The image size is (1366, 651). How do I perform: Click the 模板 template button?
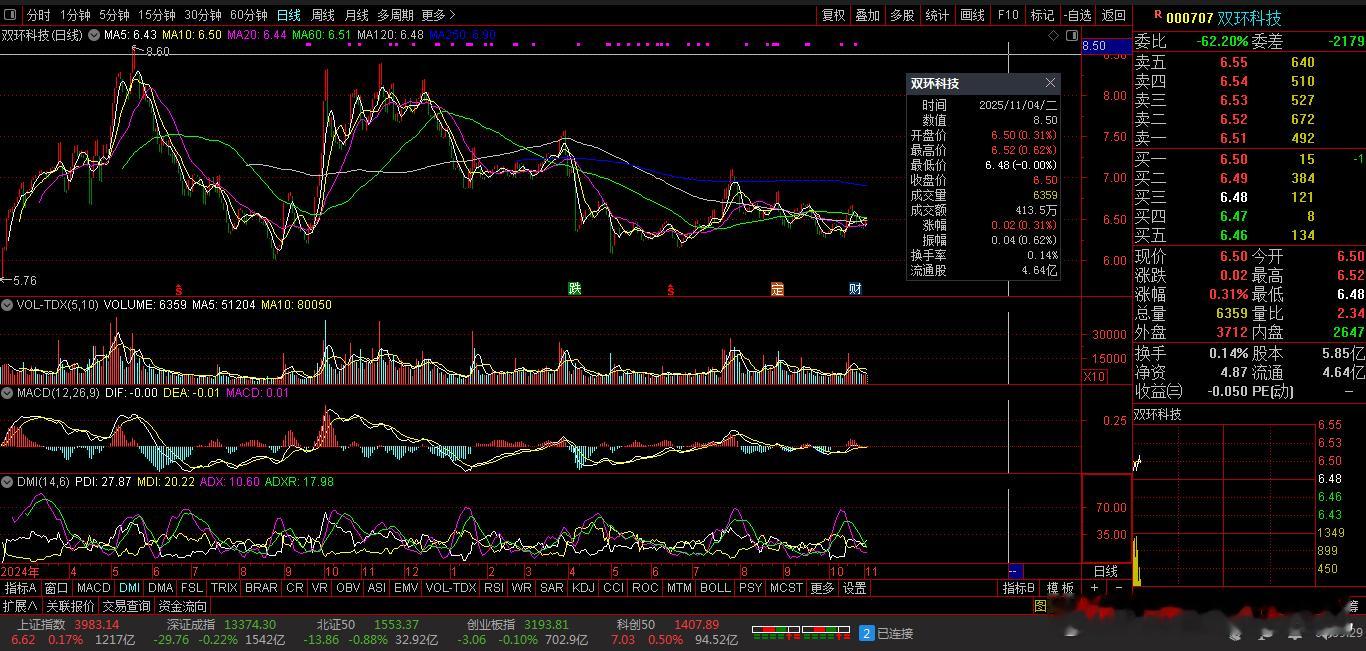(1061, 588)
